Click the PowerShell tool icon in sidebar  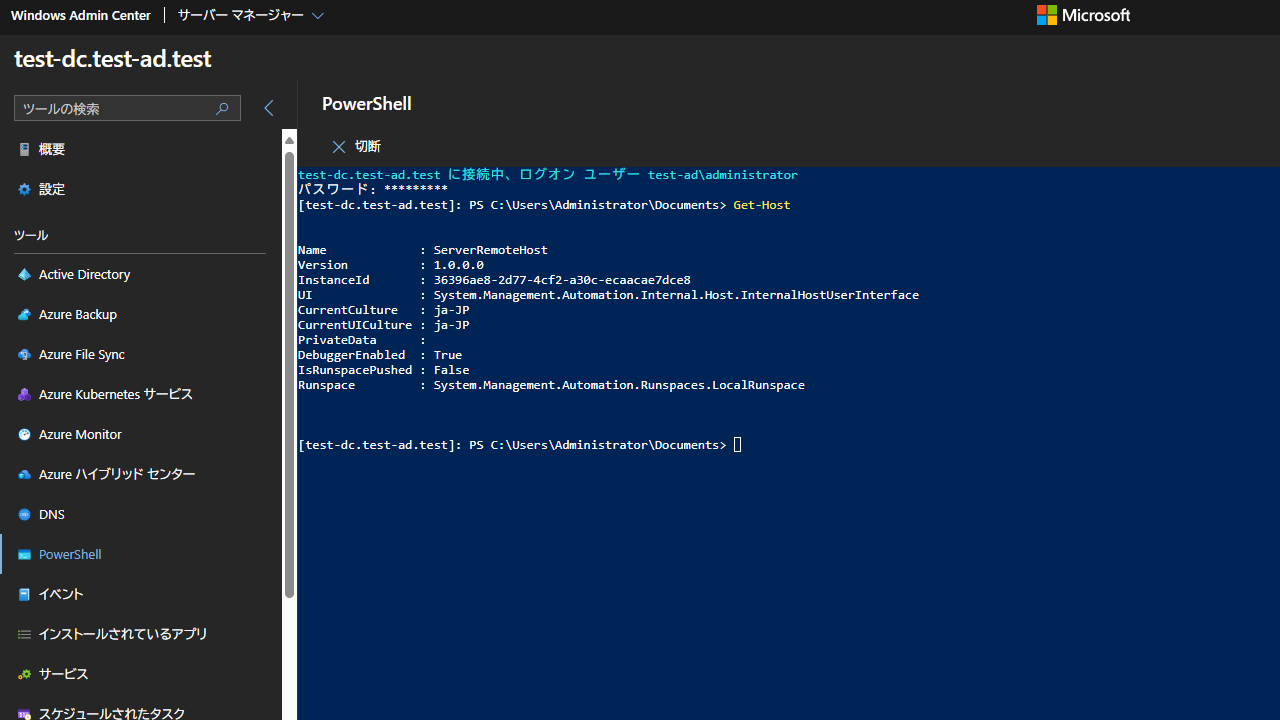(x=24, y=554)
